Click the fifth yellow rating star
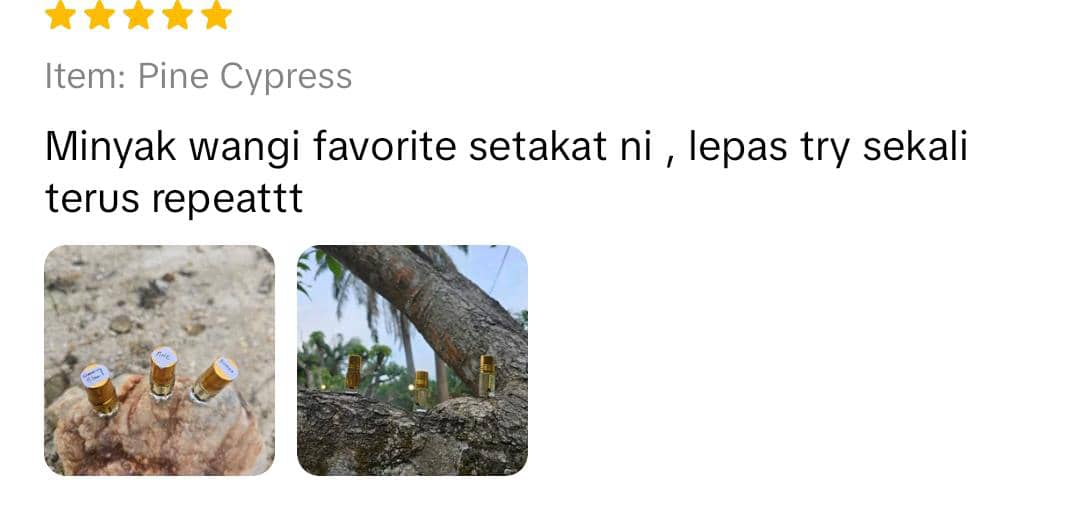 click(x=217, y=14)
